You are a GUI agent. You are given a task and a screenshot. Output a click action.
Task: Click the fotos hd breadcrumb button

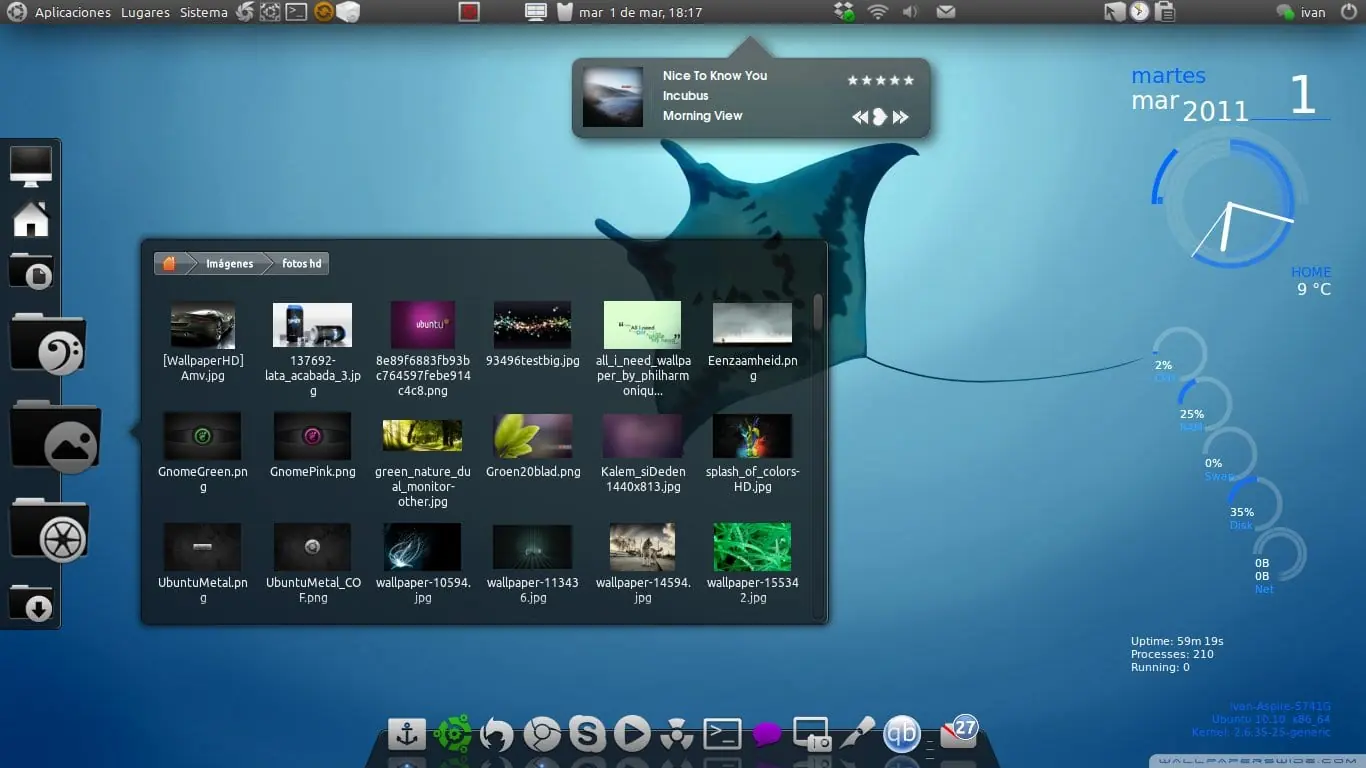pyautogui.click(x=302, y=264)
